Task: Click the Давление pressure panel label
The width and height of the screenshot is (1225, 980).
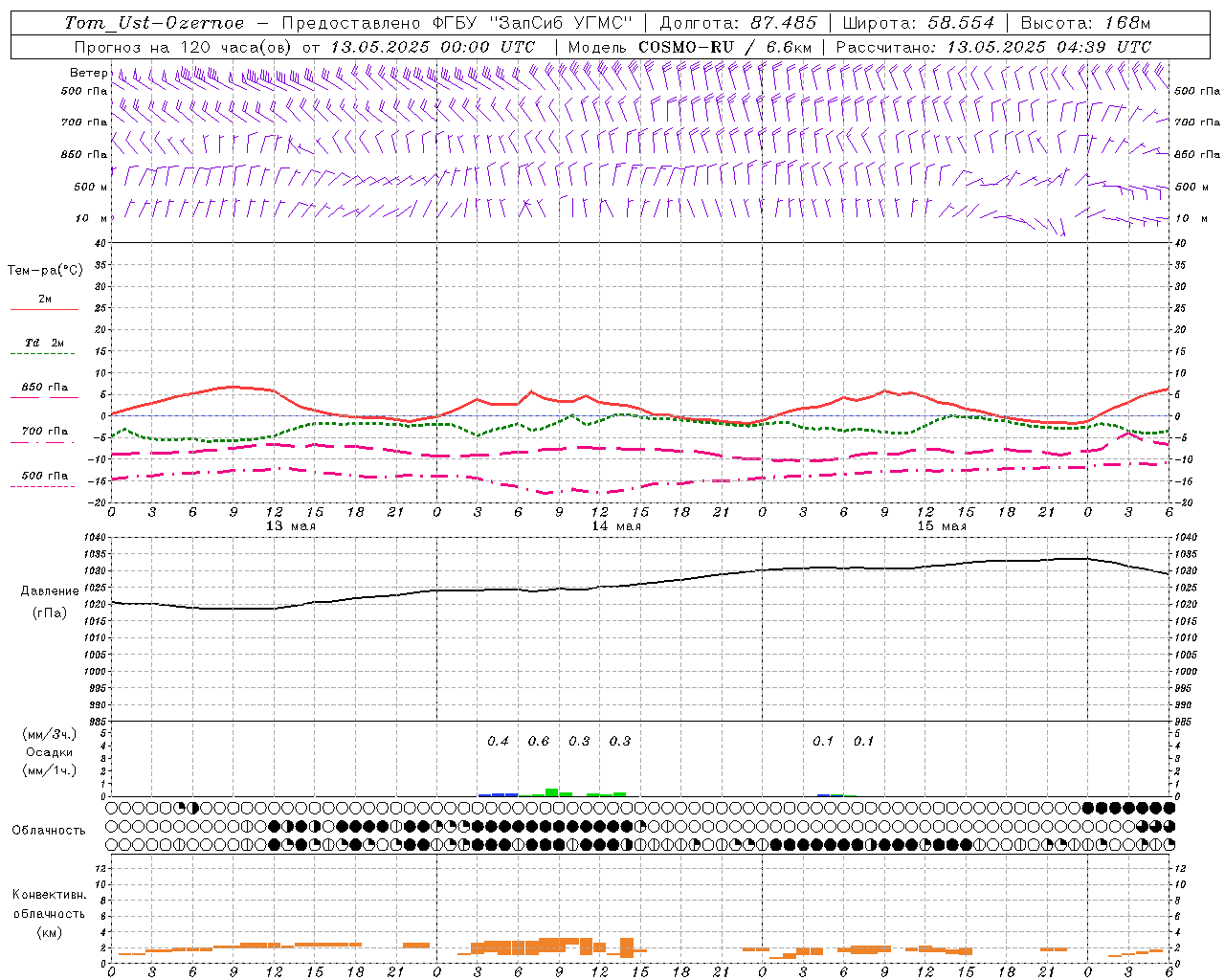Action: pos(48,591)
